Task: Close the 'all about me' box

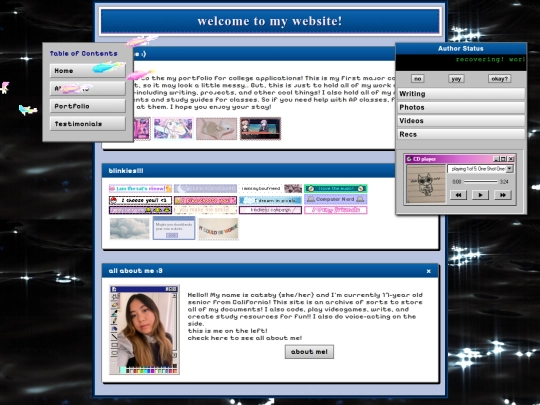Action: click(428, 271)
